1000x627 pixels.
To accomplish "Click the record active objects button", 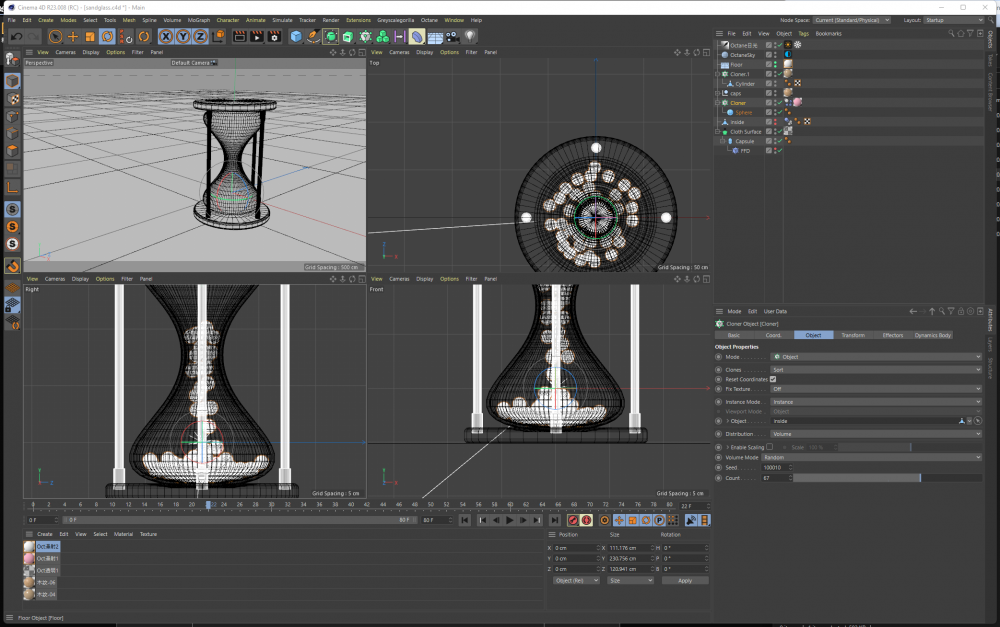I will click(x=573, y=520).
